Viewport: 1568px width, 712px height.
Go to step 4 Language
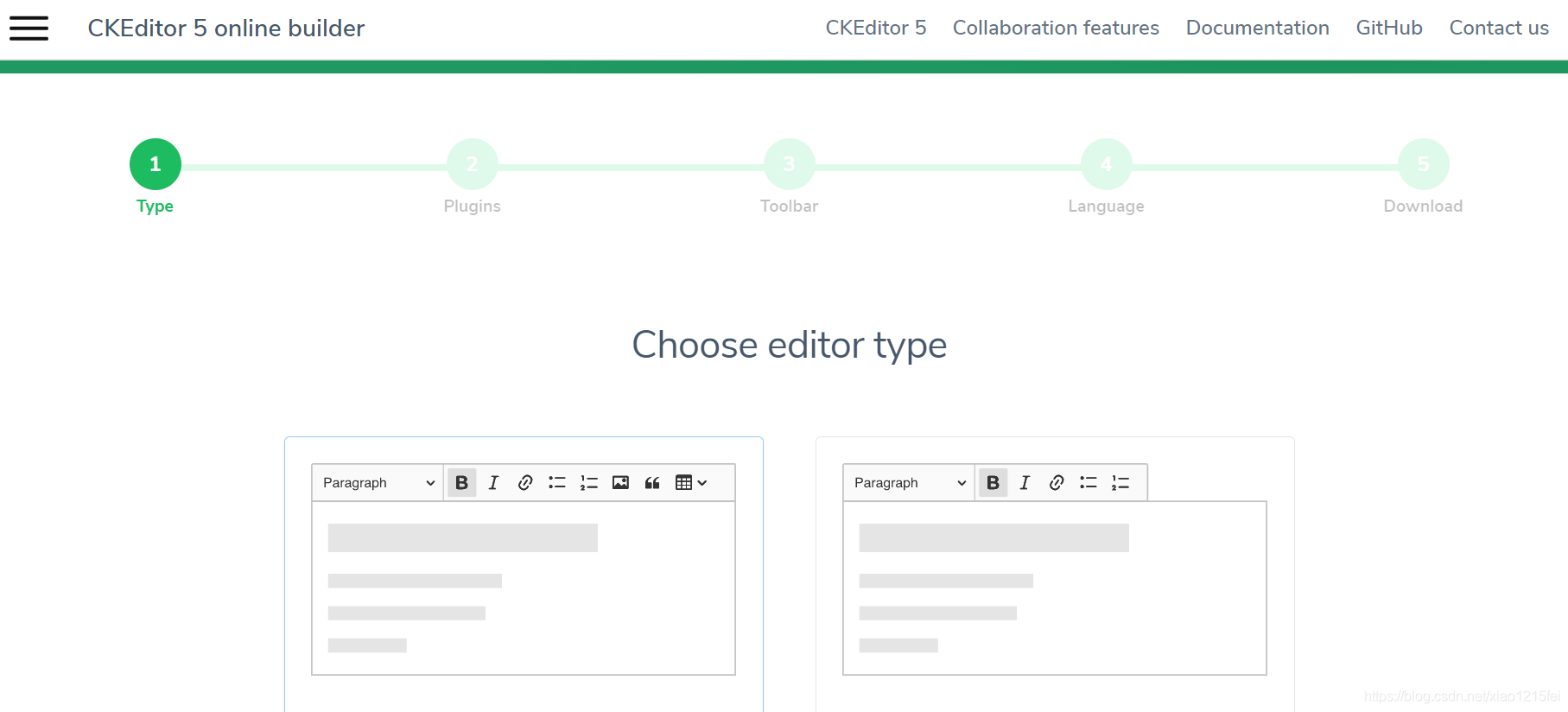click(1107, 164)
